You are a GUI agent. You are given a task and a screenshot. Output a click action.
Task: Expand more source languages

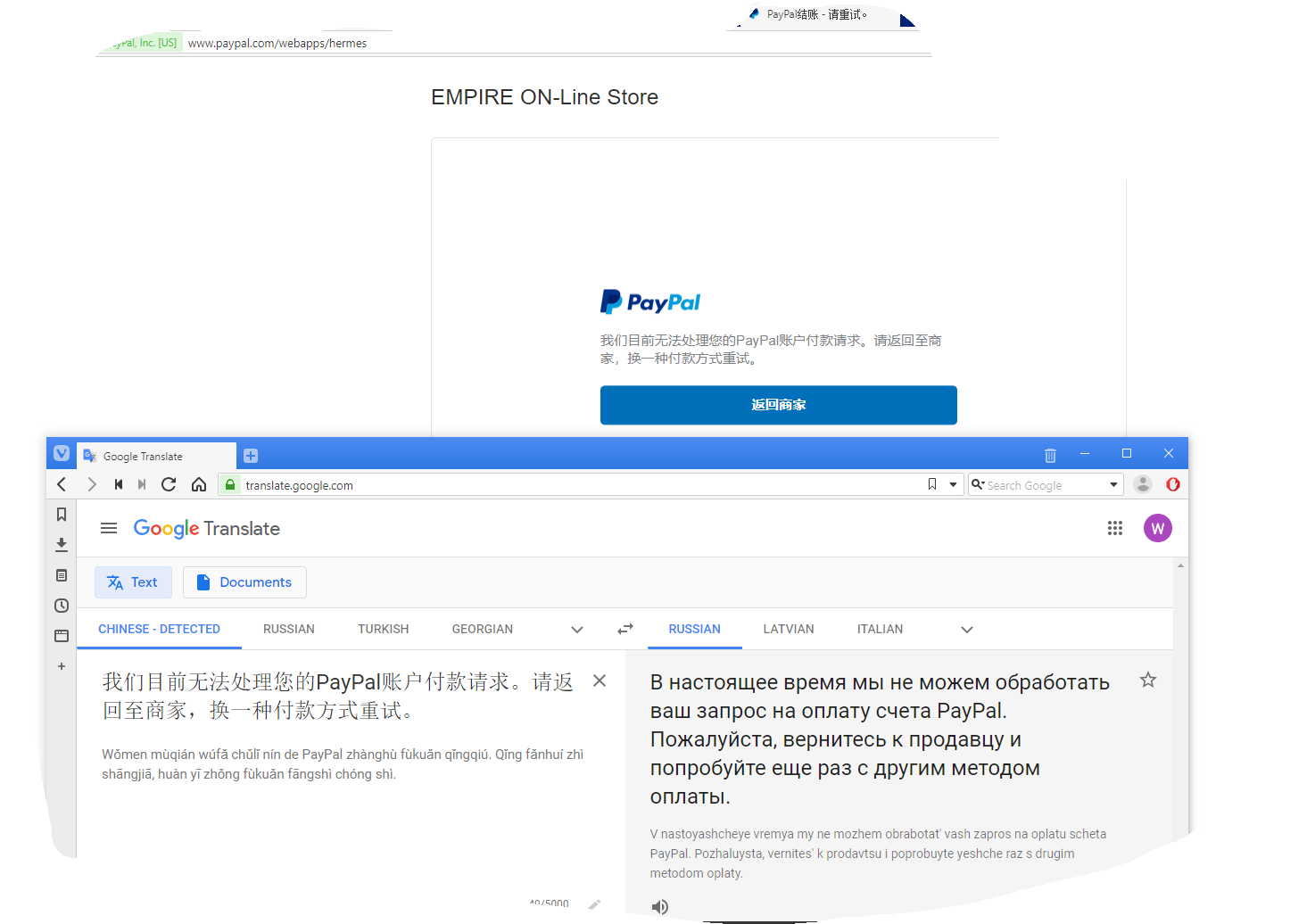[x=577, y=630]
